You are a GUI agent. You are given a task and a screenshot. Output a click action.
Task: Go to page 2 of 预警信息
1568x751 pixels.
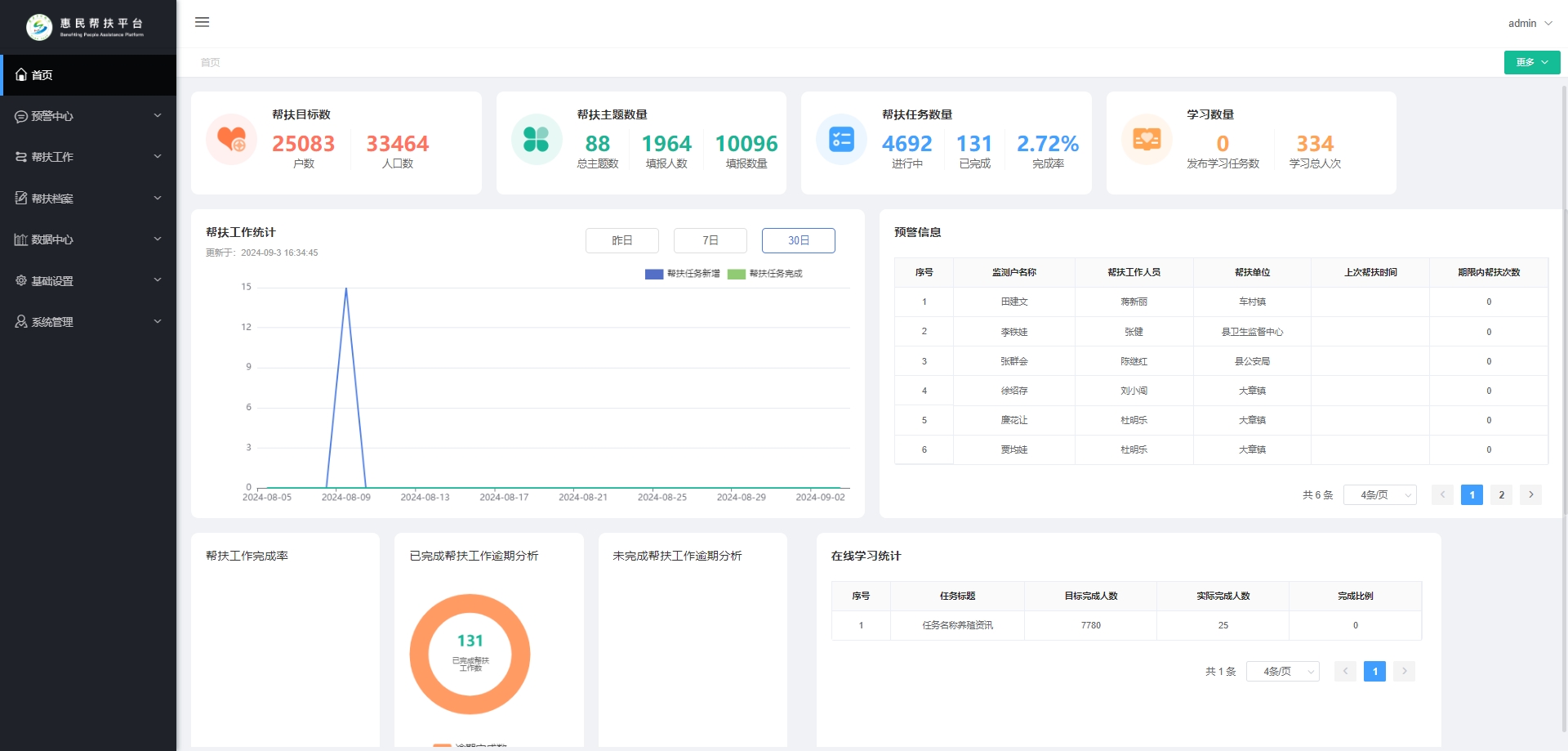1501,494
